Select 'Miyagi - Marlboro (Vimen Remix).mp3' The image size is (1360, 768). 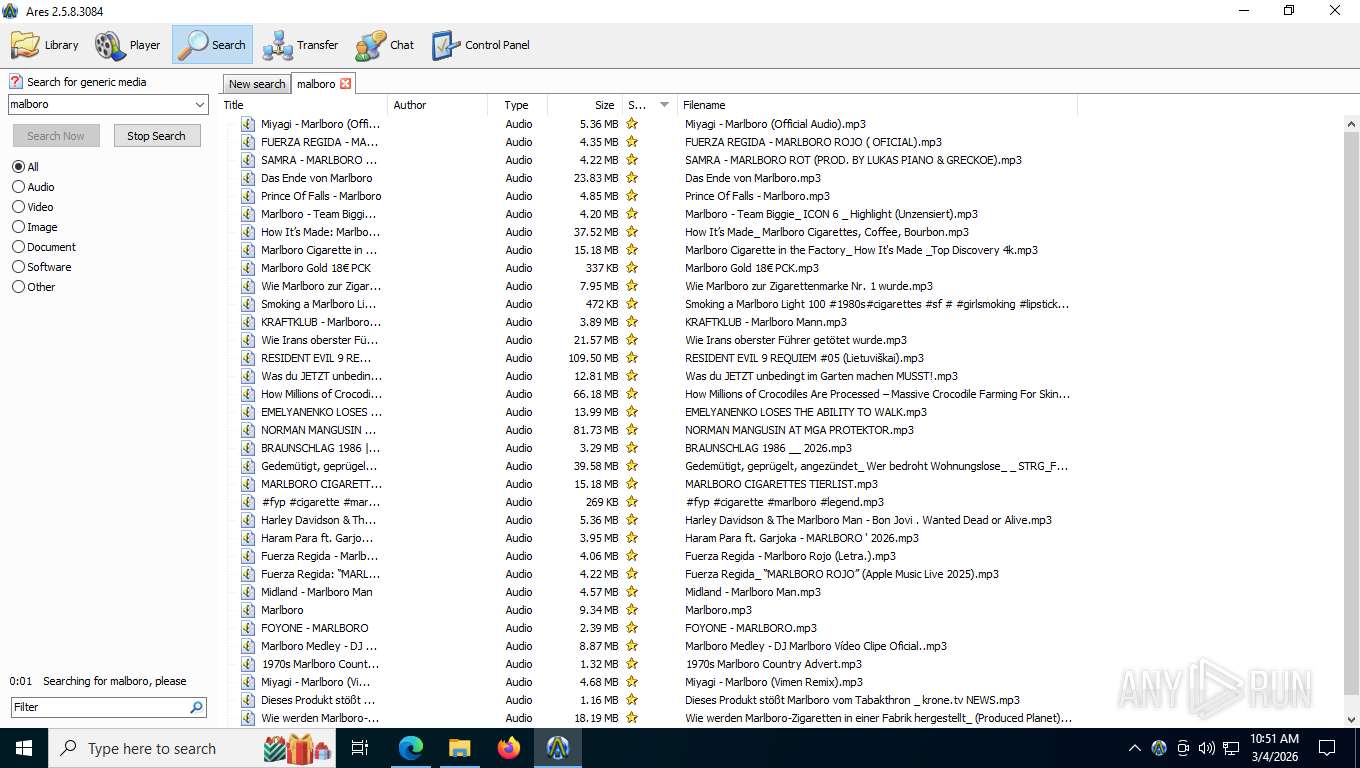tap(774, 682)
